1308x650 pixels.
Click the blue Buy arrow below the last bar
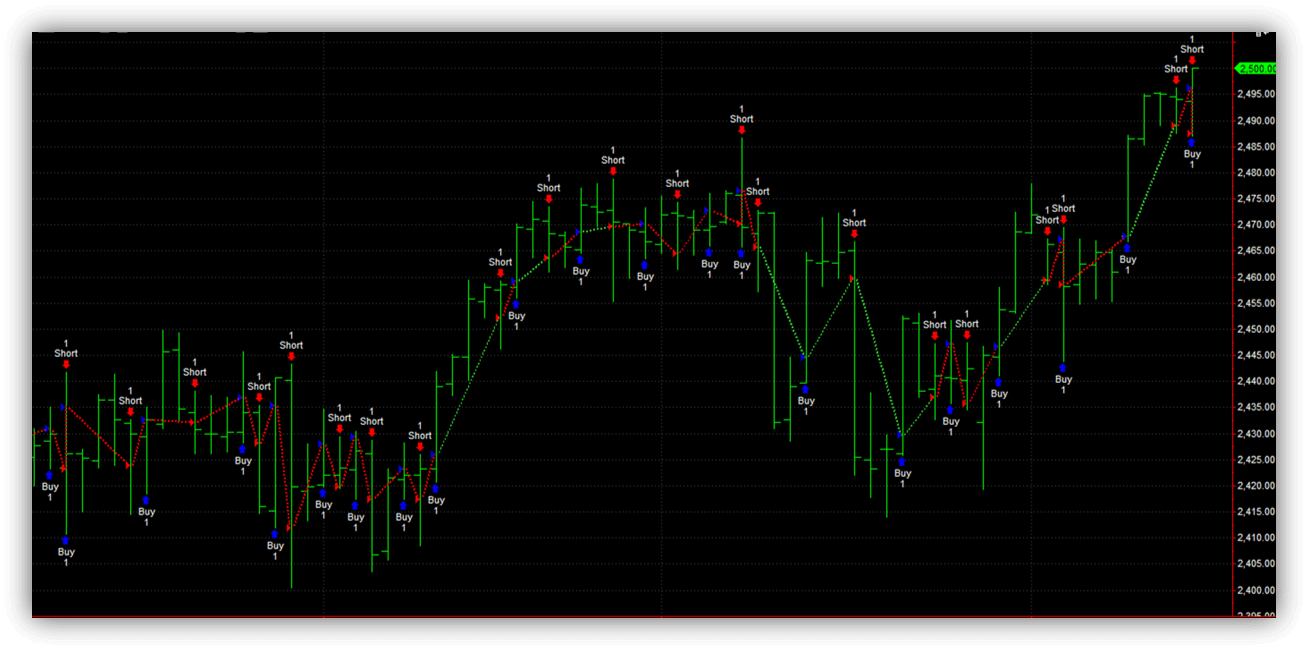pos(1192,143)
